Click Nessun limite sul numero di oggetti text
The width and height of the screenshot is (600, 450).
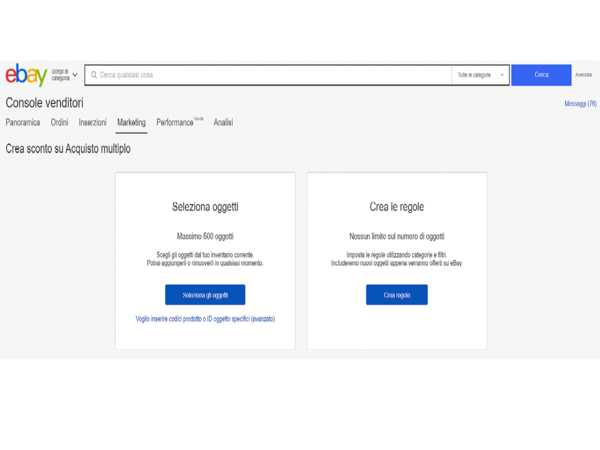coord(397,236)
